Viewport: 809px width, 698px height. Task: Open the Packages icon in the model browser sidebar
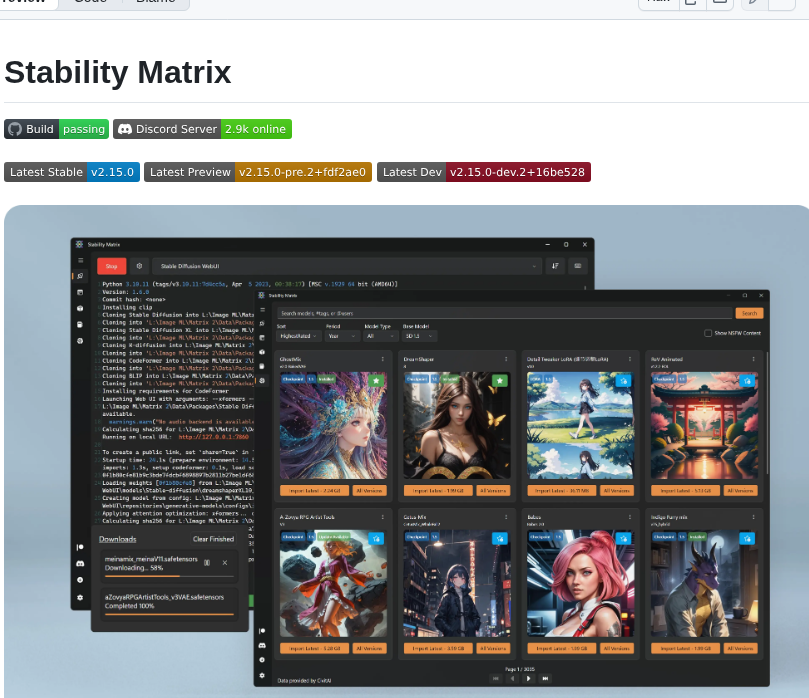(x=262, y=338)
